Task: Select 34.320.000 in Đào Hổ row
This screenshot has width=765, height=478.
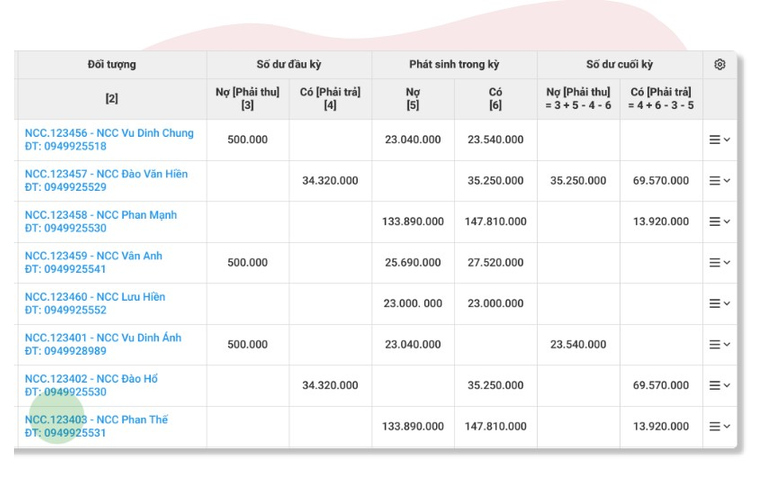Action: coord(330,385)
